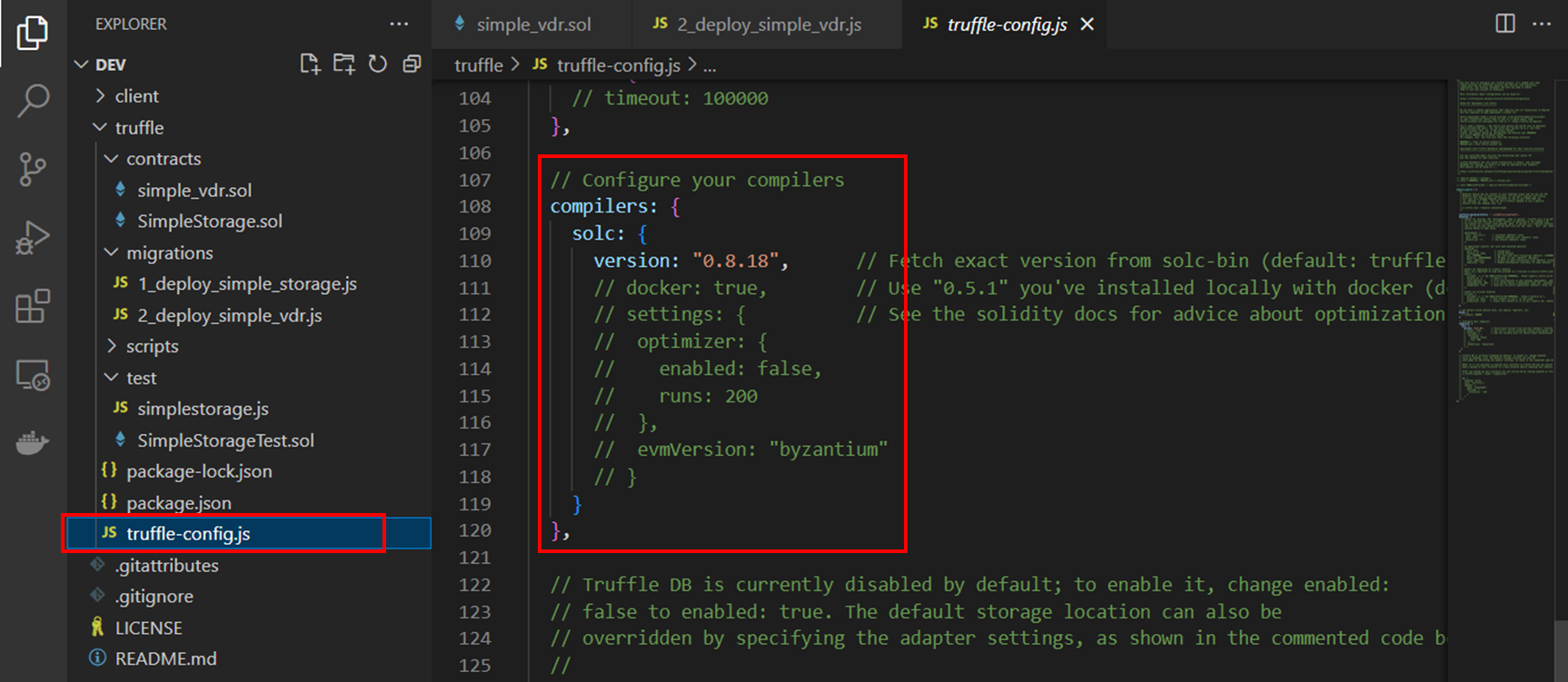Open the Docker view

[x=33, y=443]
